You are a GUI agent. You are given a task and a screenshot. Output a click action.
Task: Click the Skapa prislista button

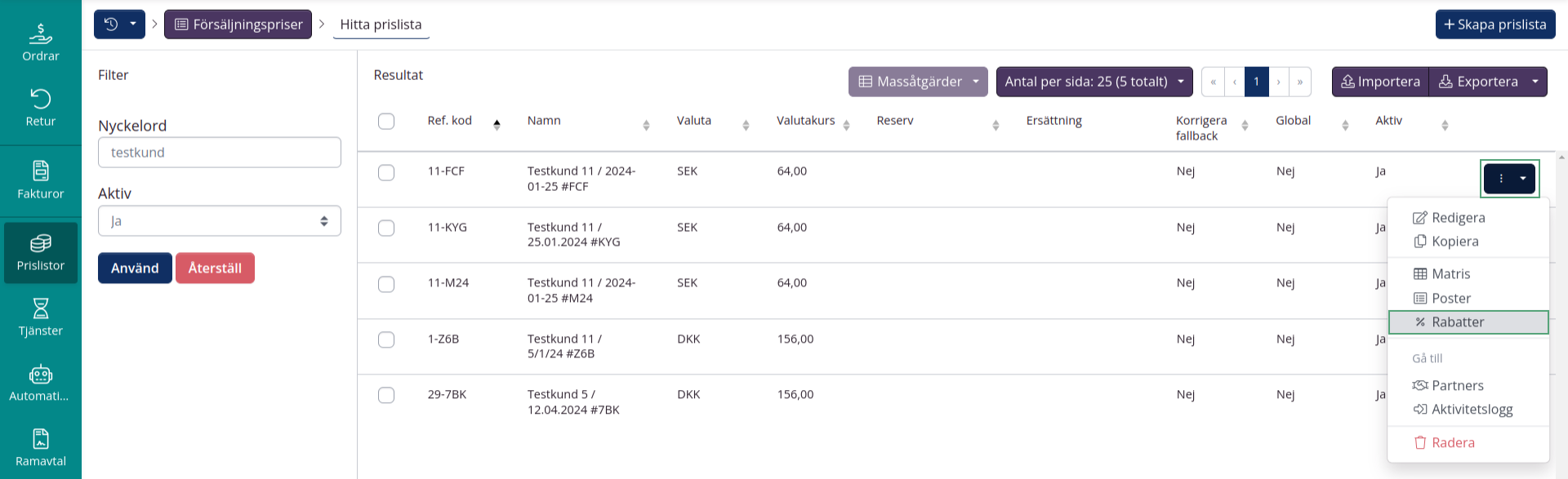(1494, 24)
